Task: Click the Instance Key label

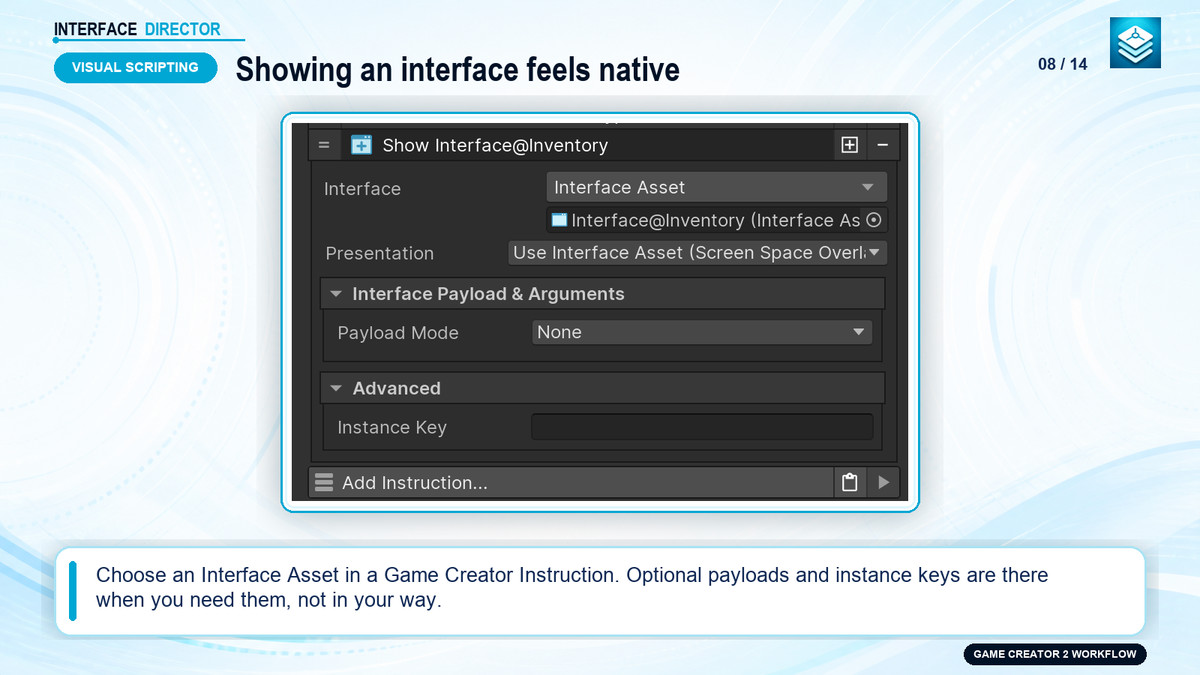Action: pyautogui.click(x=392, y=427)
